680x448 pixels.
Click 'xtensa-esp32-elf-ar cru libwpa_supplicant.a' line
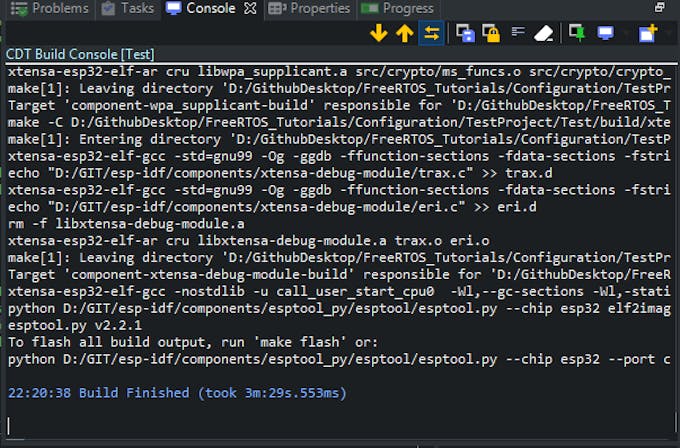[x=339, y=72]
